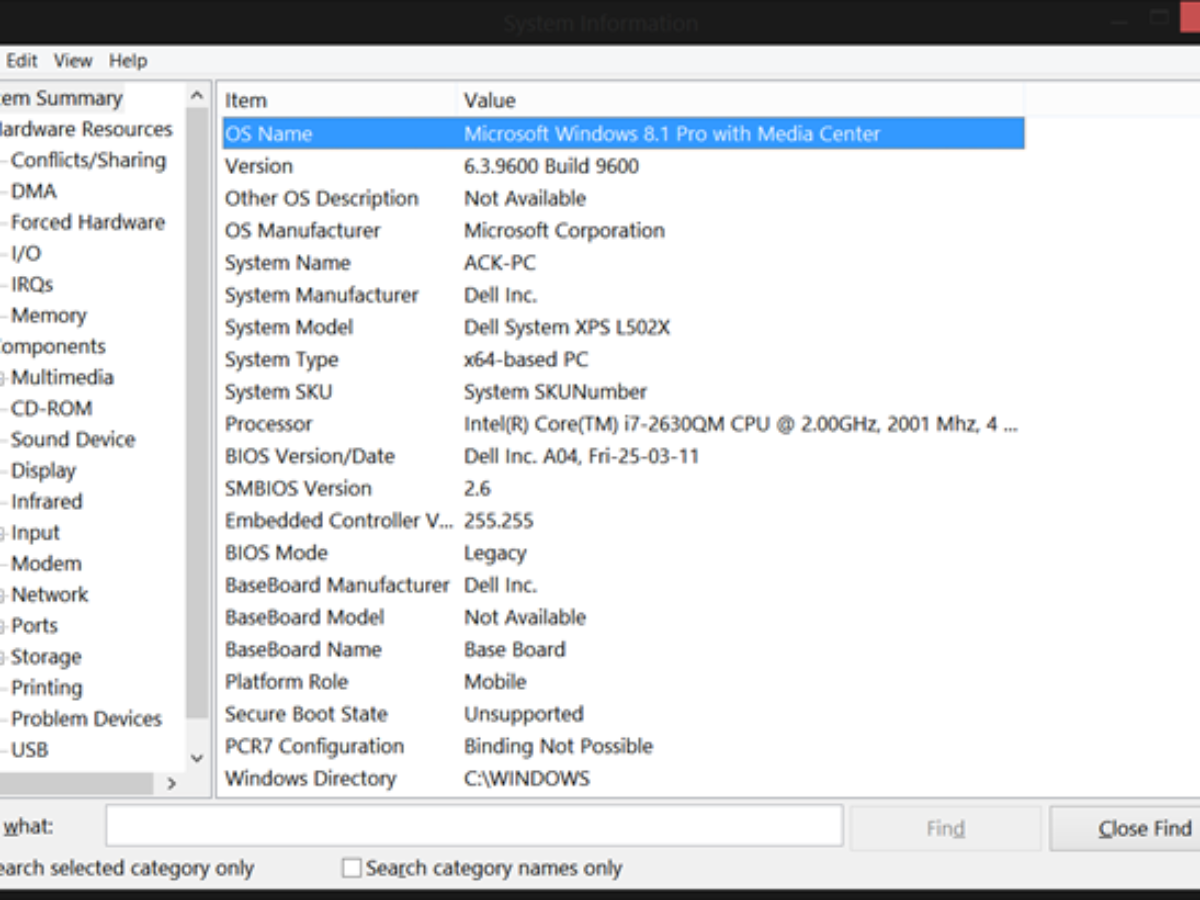Select the Problem Devices category
Screen dimensions: 1200x900
(86, 719)
